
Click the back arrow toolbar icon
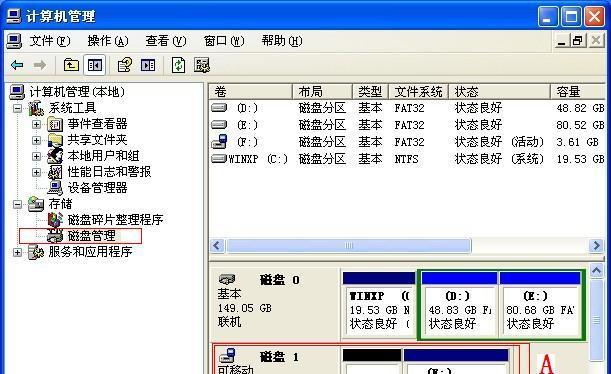click(x=17, y=65)
